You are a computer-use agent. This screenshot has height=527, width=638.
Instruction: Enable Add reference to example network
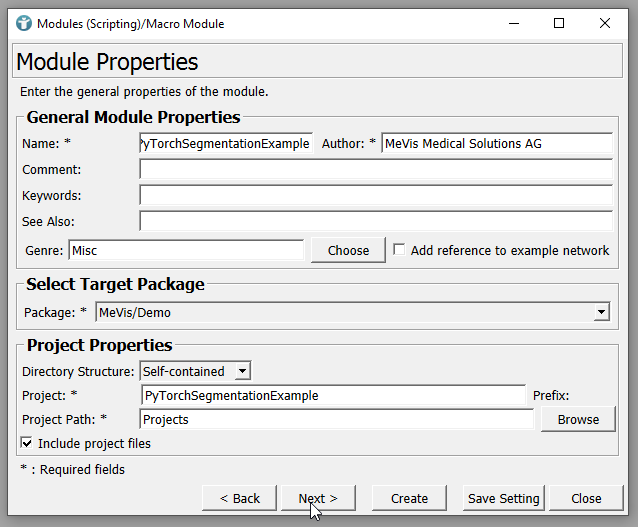[400, 250]
